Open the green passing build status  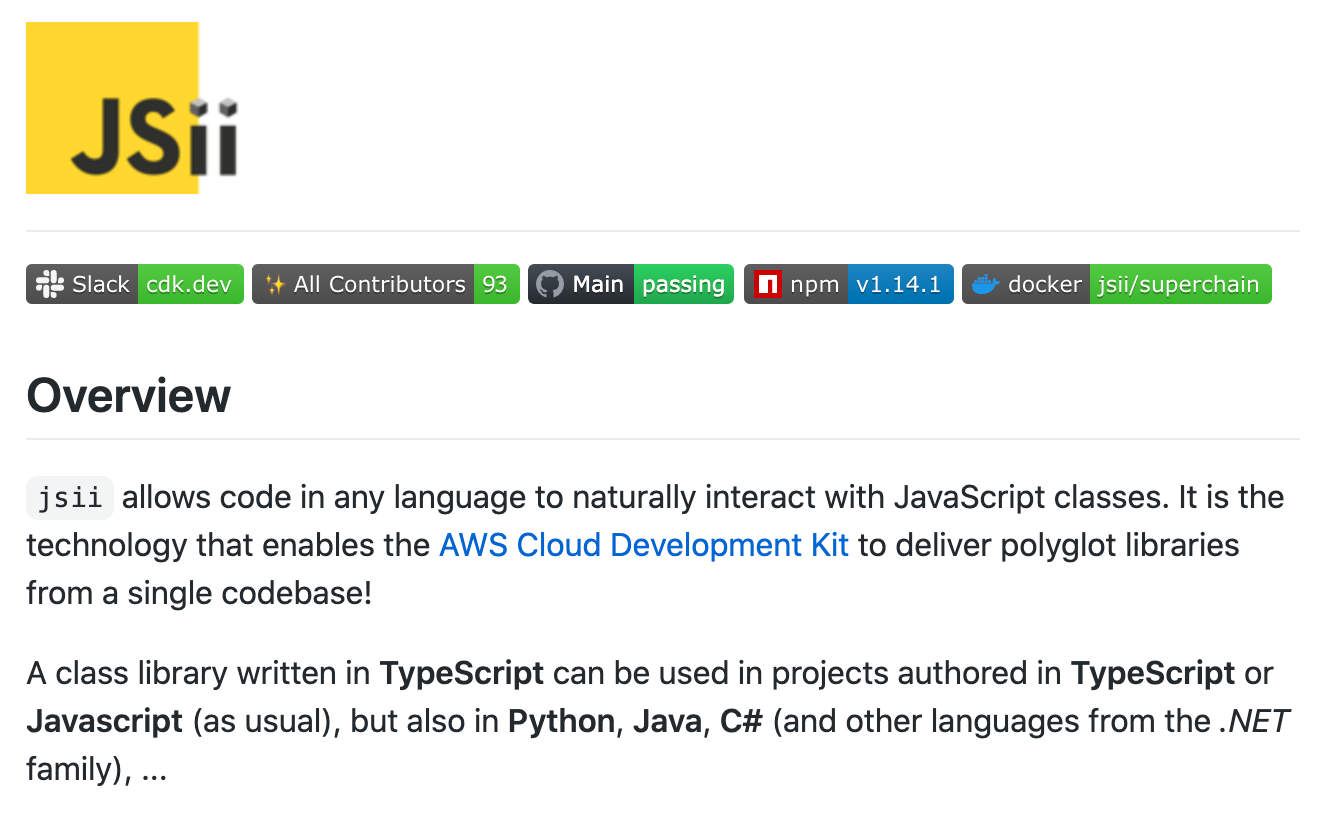[x=683, y=284]
